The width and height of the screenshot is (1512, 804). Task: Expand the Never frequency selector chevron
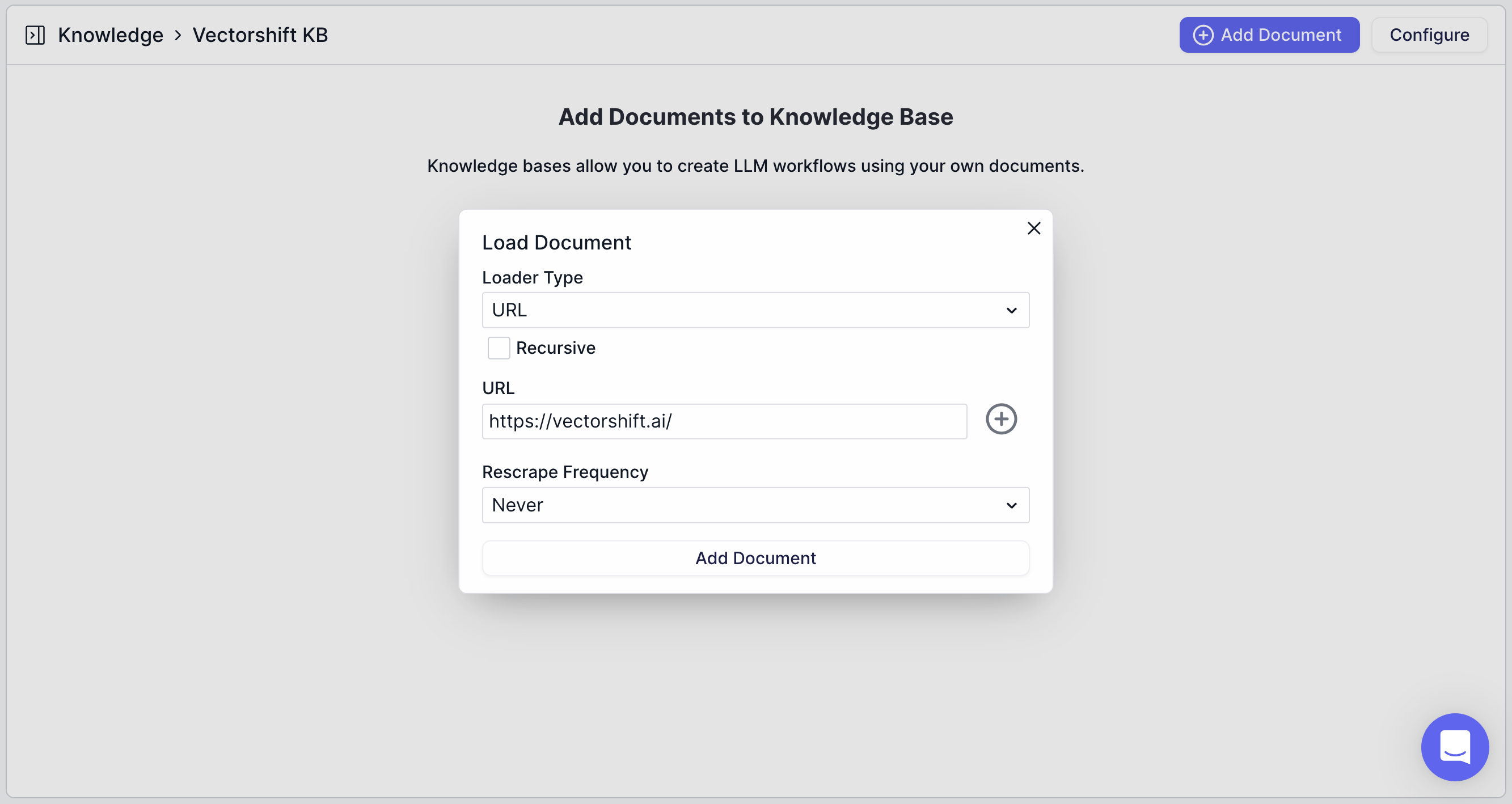(x=1011, y=505)
